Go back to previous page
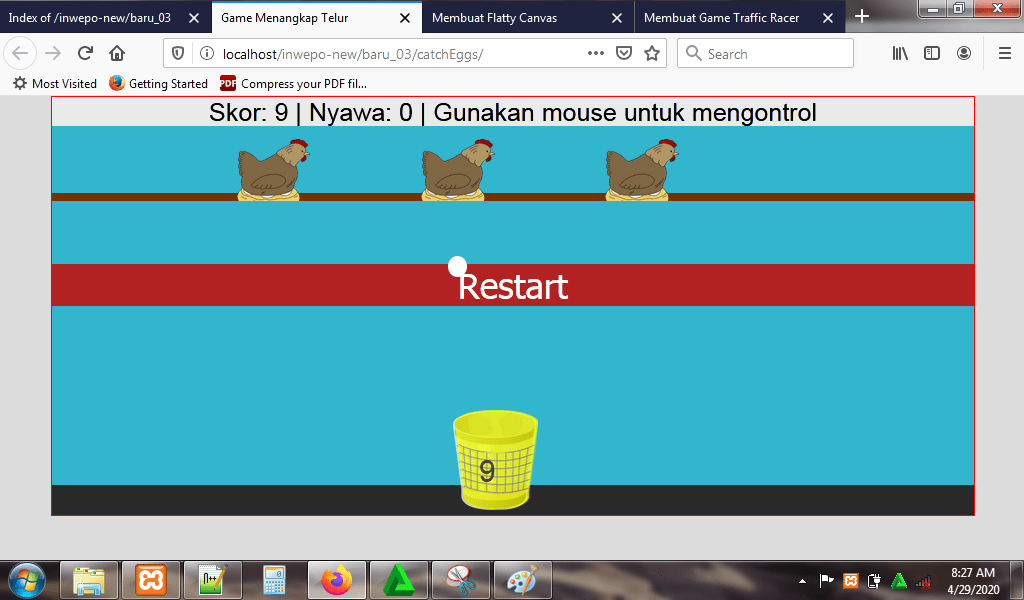1024x600 pixels. tap(20, 53)
